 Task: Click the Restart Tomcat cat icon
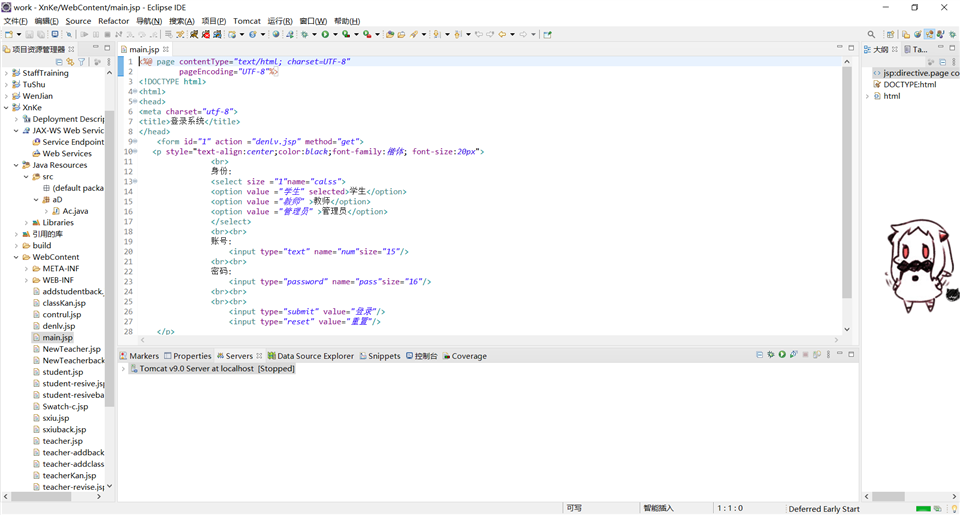pos(217,34)
